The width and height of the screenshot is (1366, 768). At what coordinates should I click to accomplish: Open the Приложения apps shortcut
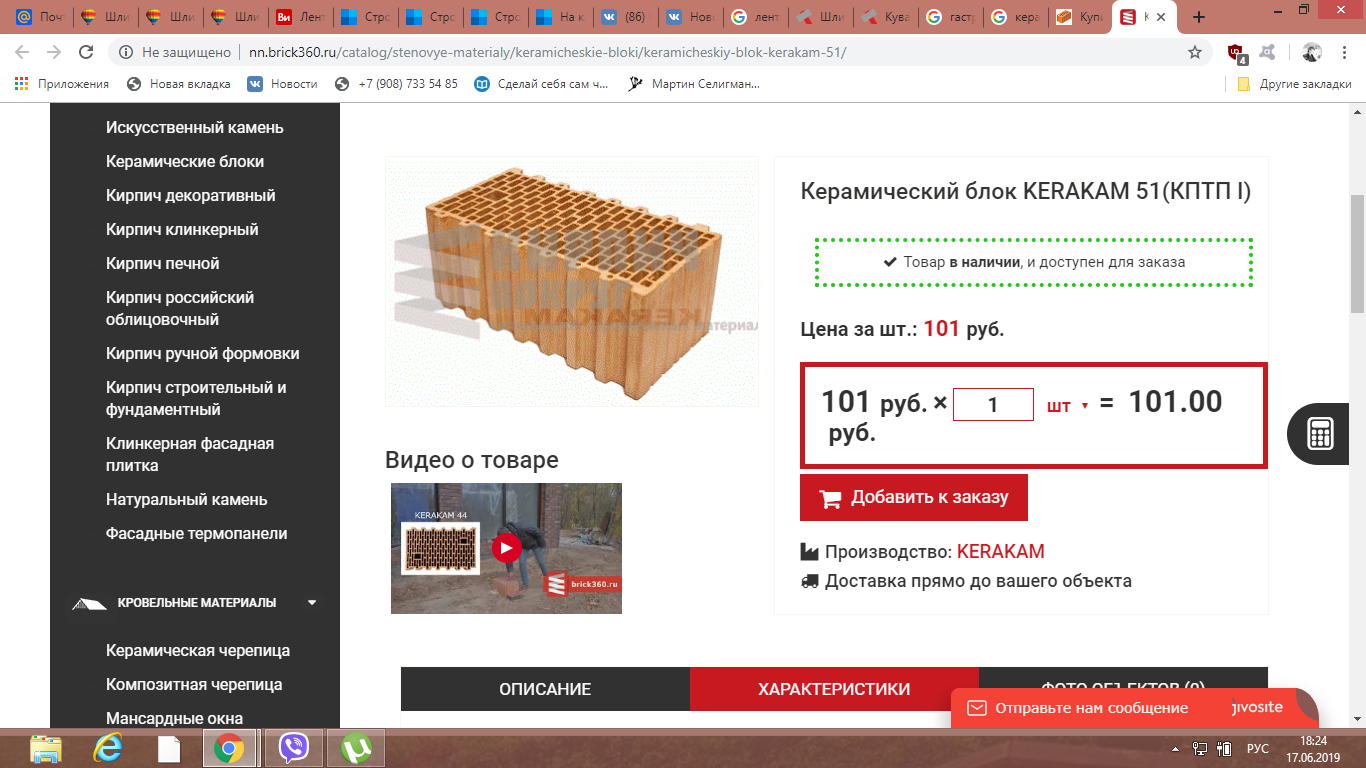[62, 84]
